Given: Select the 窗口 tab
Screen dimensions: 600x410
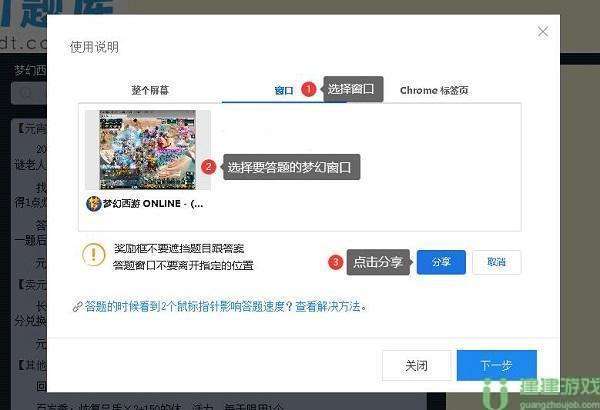Looking at the screenshot, I should [x=284, y=90].
